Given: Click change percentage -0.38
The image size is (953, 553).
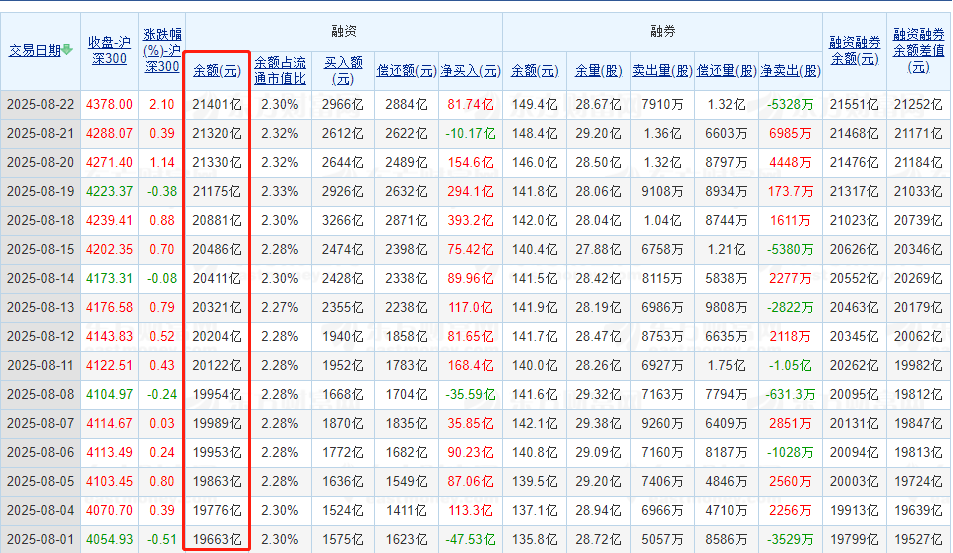Looking at the screenshot, I should coord(162,191).
